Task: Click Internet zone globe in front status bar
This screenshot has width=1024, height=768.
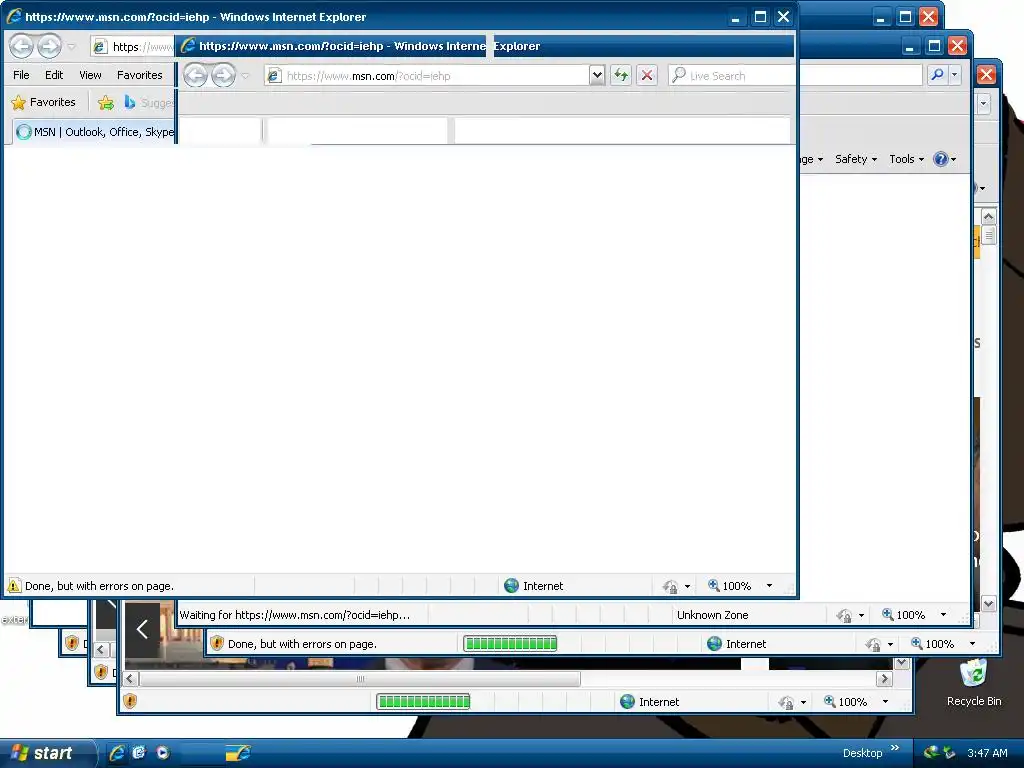Action: [x=511, y=586]
